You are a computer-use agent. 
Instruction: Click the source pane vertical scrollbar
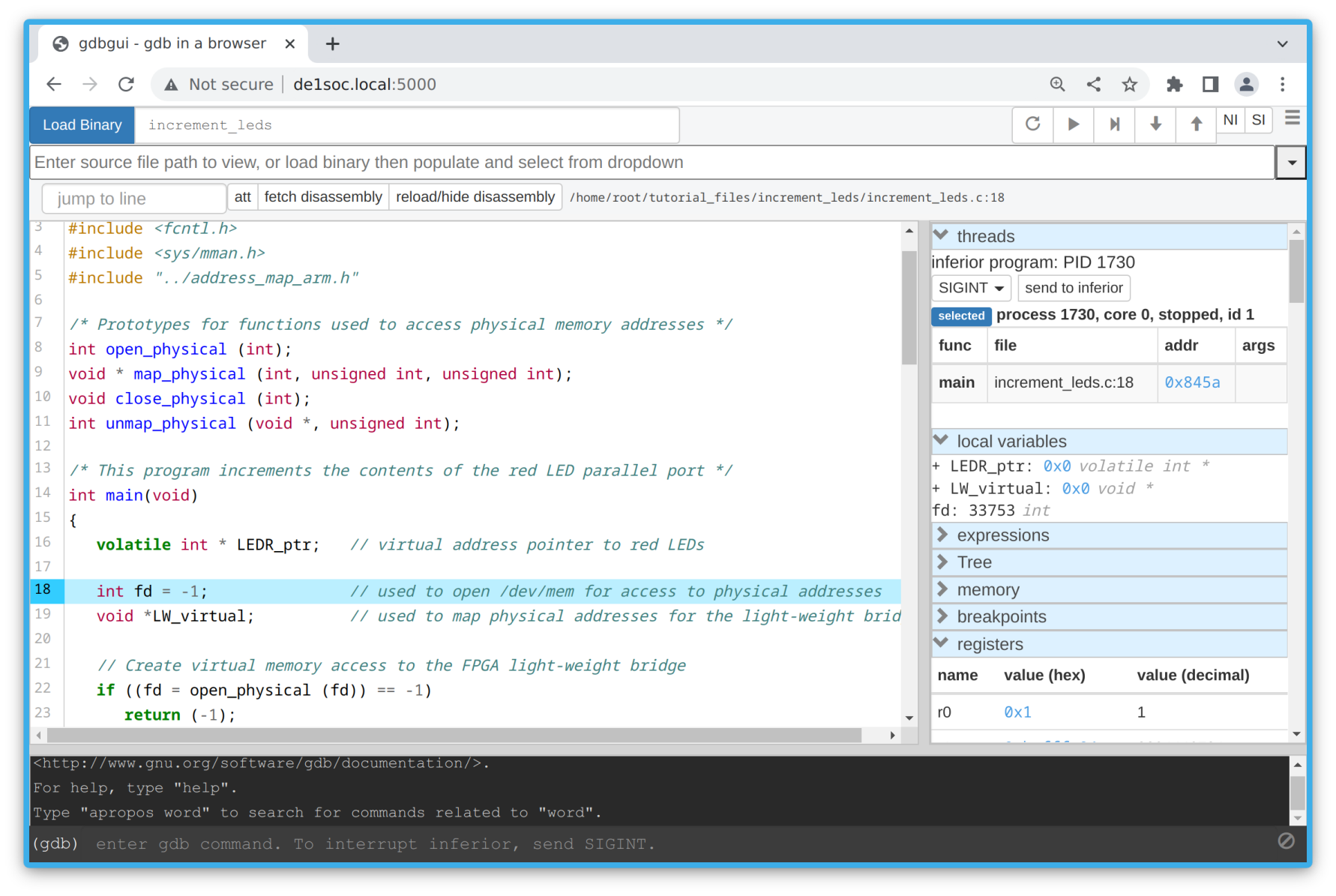[909, 307]
